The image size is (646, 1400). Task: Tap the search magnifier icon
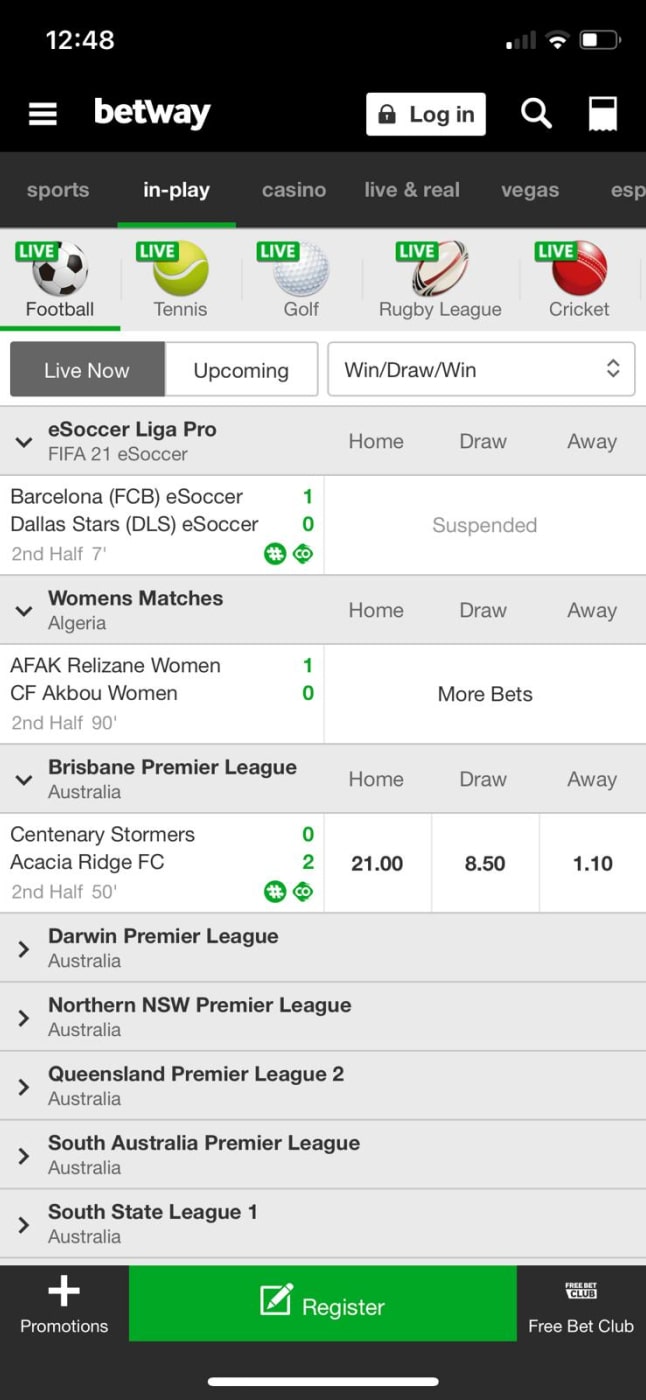click(x=536, y=113)
